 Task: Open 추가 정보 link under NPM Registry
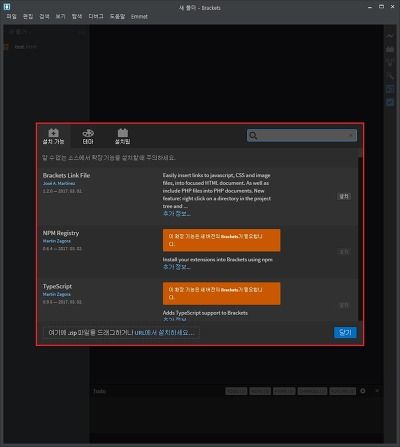tap(177, 267)
